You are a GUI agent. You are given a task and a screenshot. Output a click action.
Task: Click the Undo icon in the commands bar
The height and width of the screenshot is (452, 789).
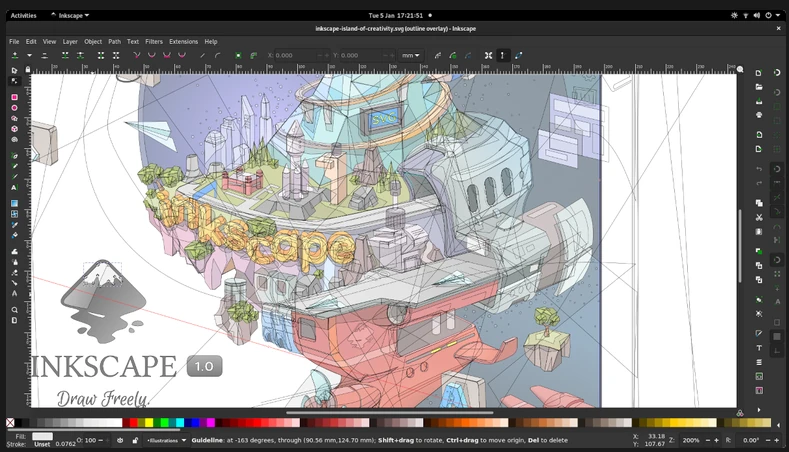click(759, 168)
